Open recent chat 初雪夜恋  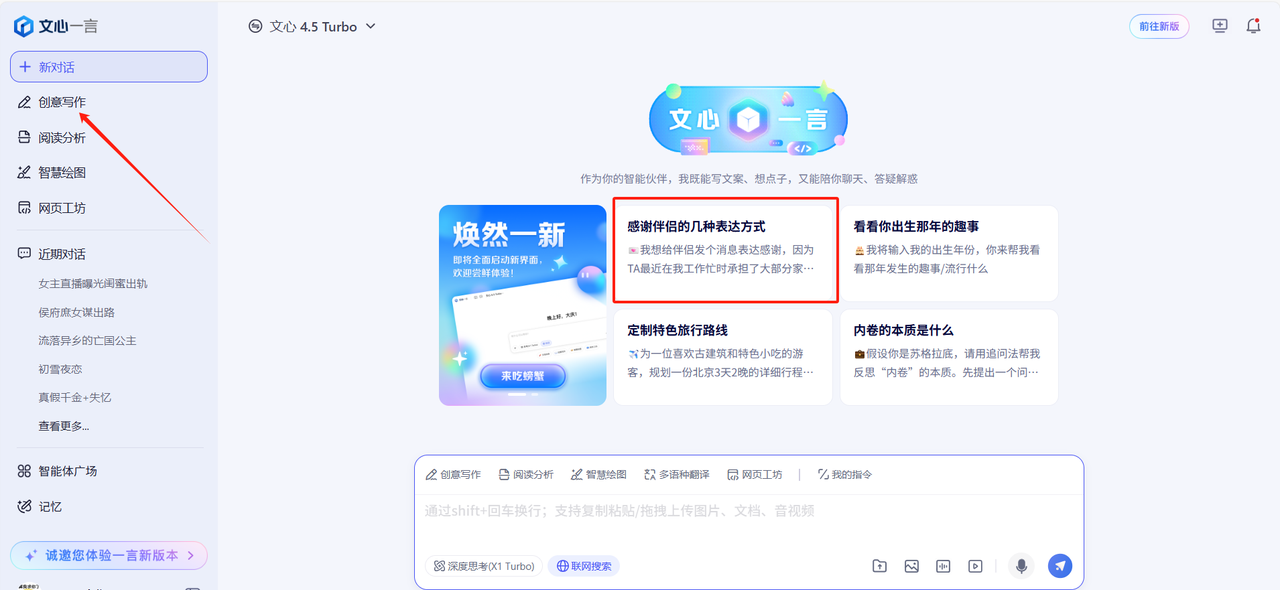point(60,369)
